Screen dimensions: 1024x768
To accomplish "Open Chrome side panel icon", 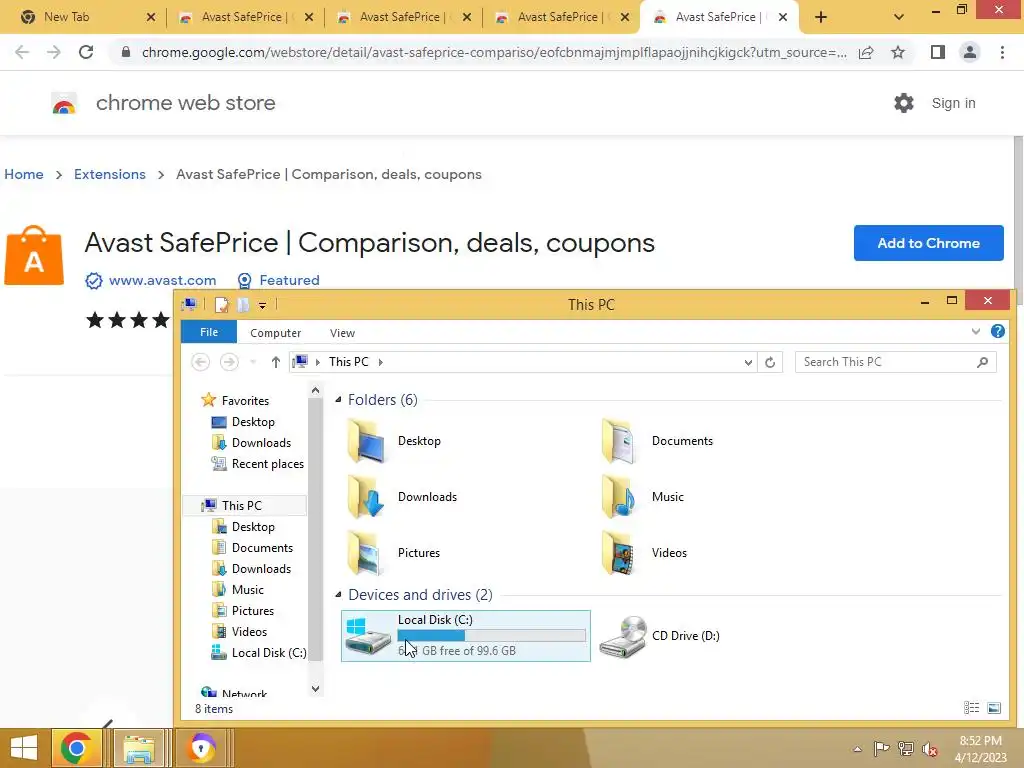I will [x=938, y=52].
